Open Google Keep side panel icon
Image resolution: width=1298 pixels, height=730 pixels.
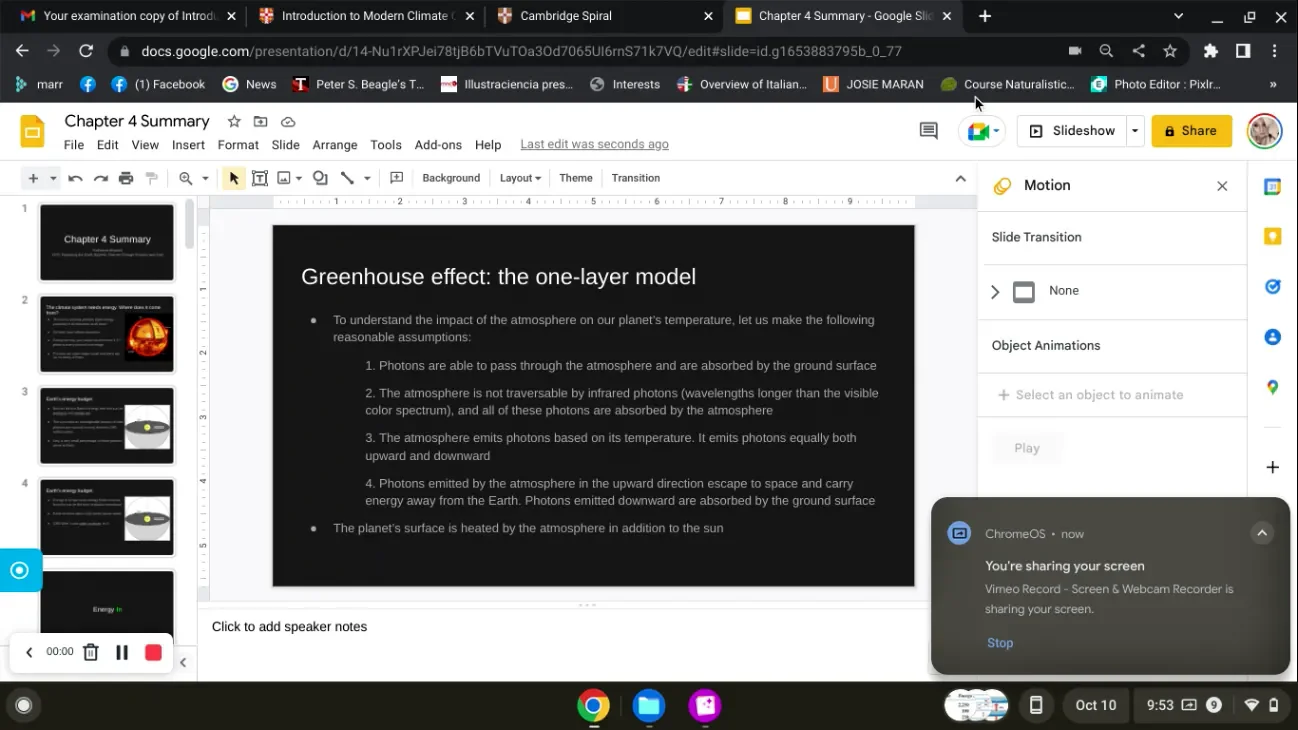[1273, 236]
